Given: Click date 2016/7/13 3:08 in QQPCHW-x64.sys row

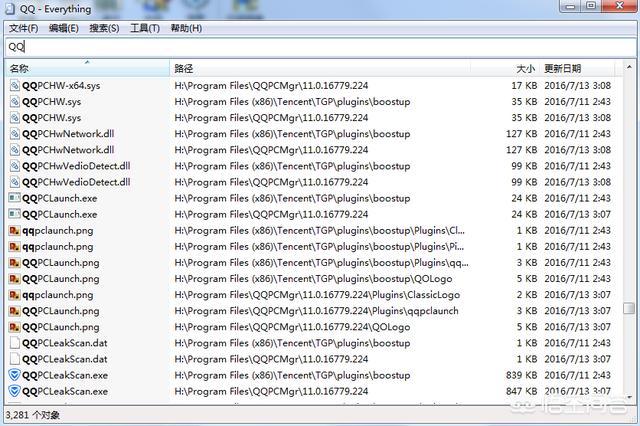Looking at the screenshot, I should (578, 86).
